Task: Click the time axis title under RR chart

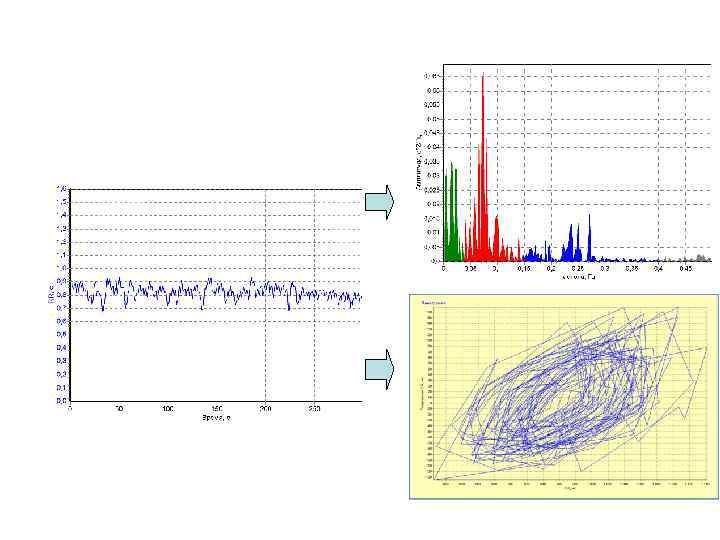Action: click(x=216, y=417)
